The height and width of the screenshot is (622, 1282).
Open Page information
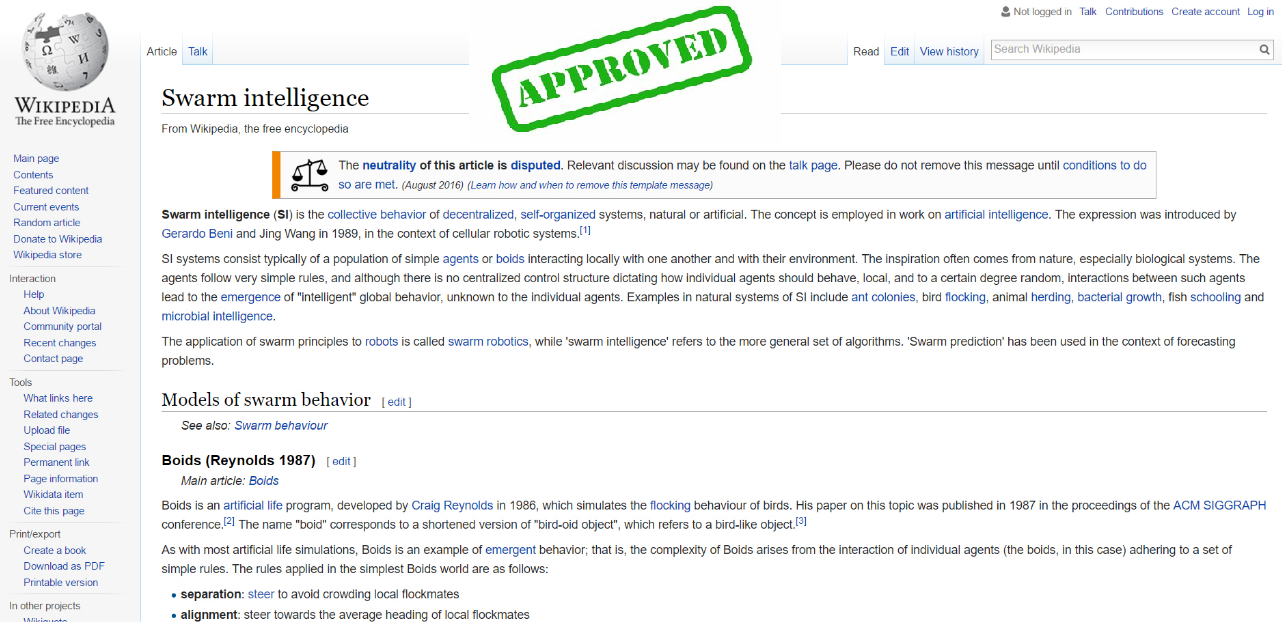(61, 478)
